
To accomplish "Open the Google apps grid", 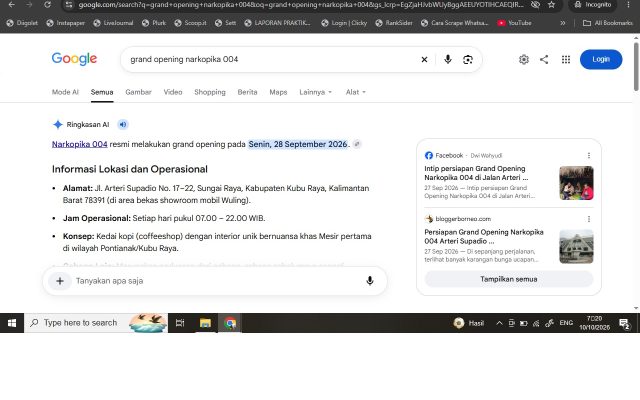I will 566,60.
